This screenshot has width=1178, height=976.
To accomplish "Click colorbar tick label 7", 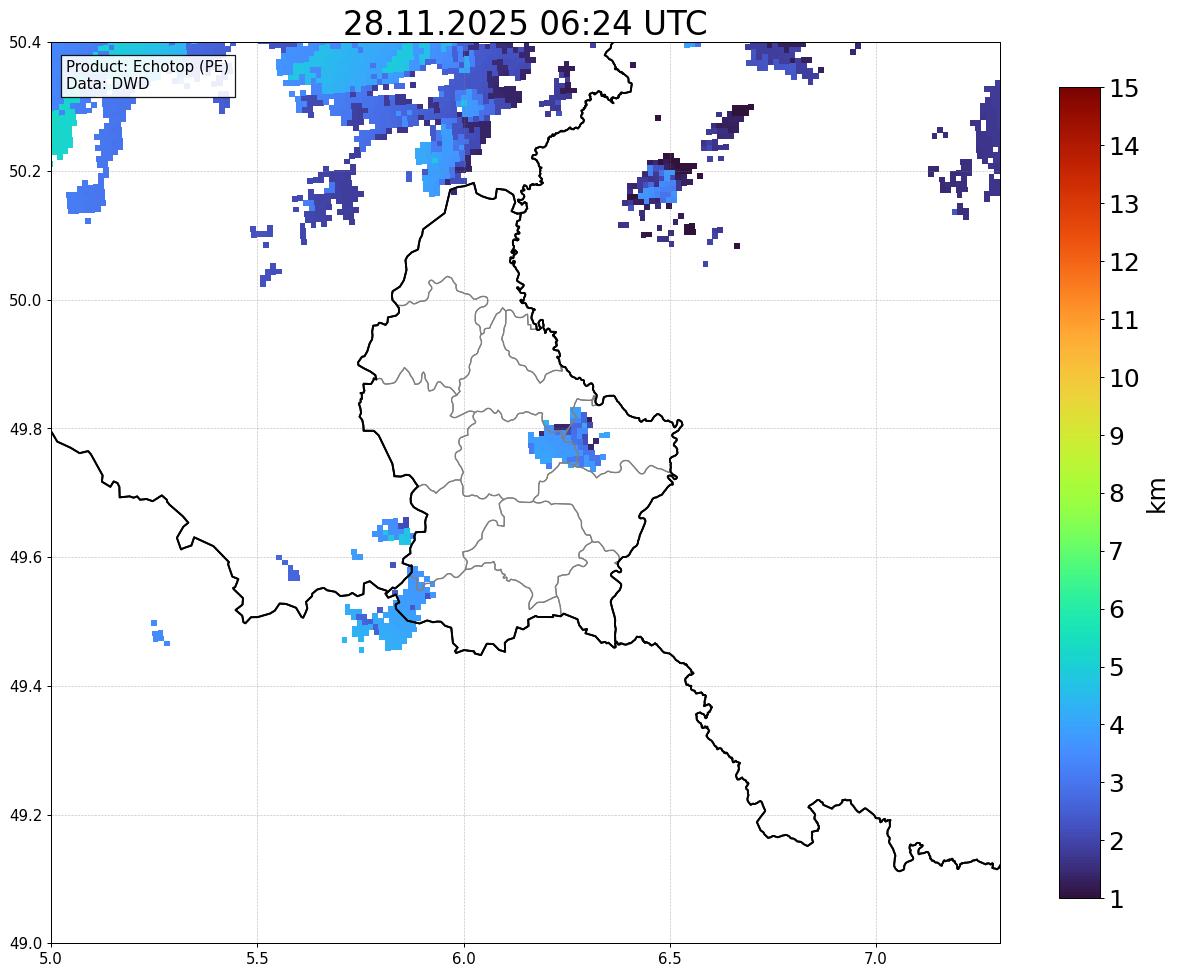I will pyautogui.click(x=1117, y=551).
